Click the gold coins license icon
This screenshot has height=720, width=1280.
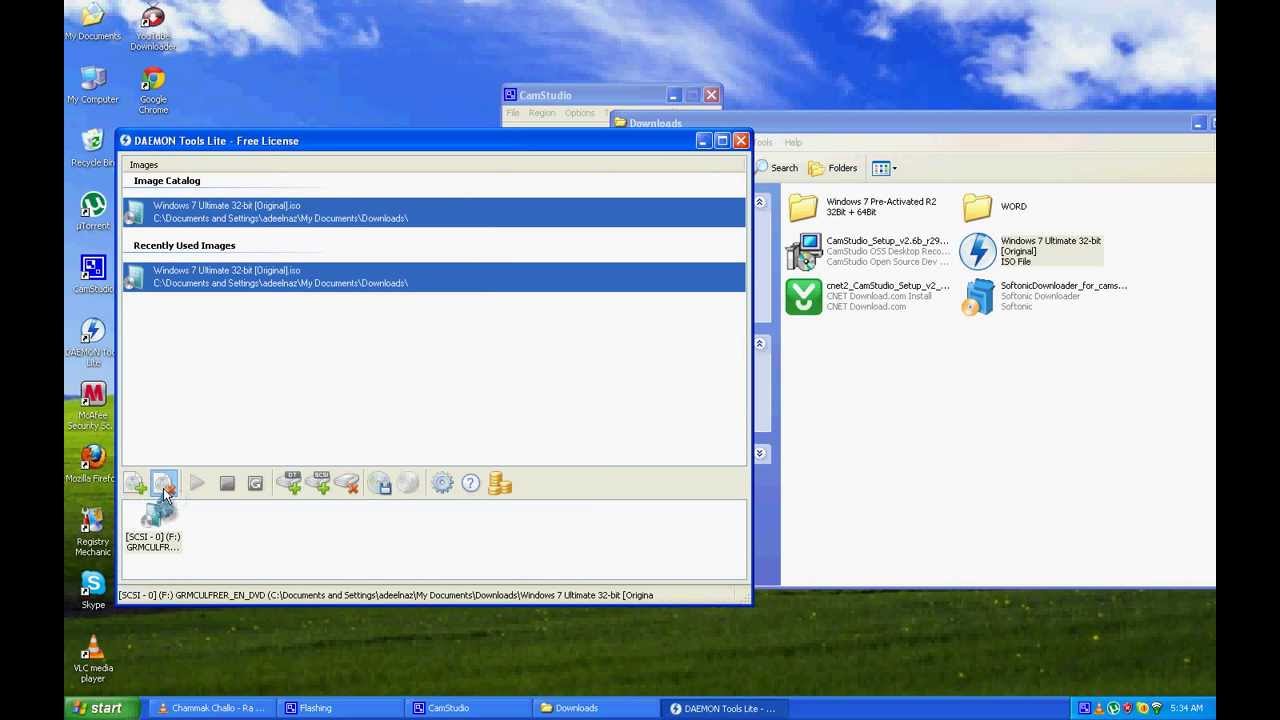tap(500, 484)
